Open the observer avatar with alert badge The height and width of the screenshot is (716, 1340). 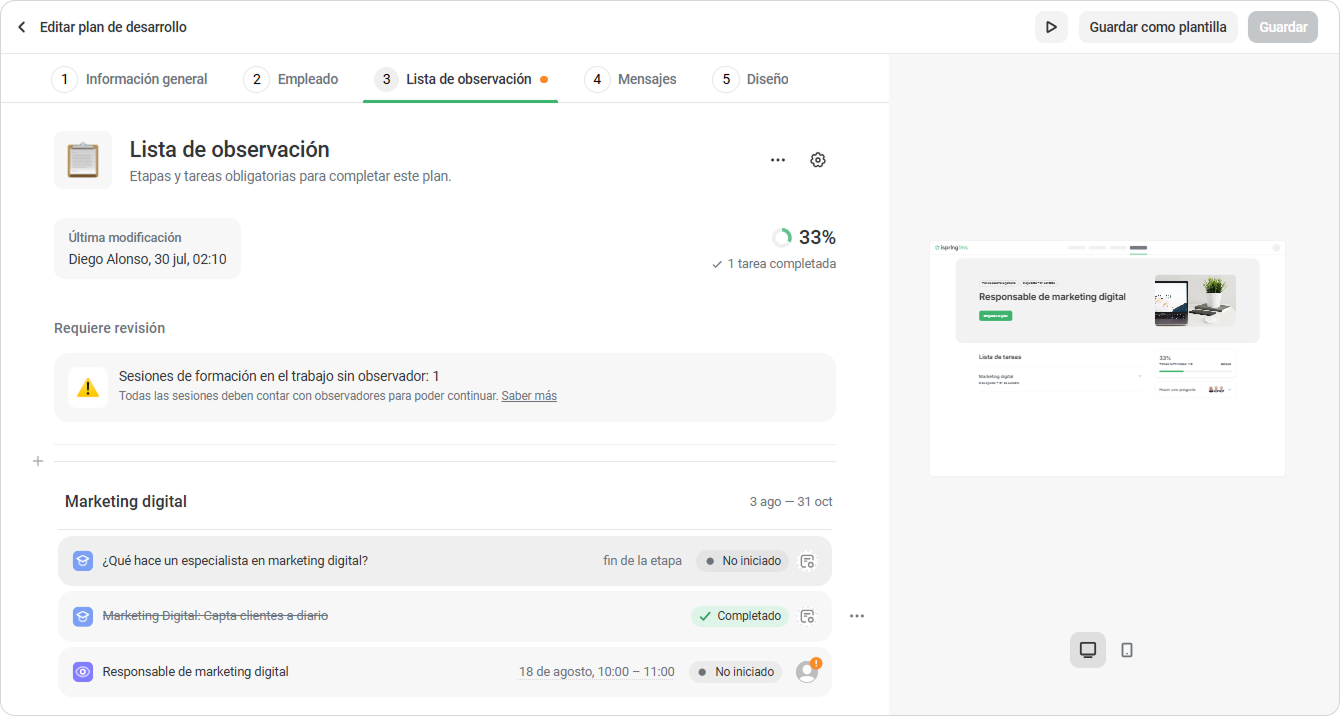coord(808,671)
